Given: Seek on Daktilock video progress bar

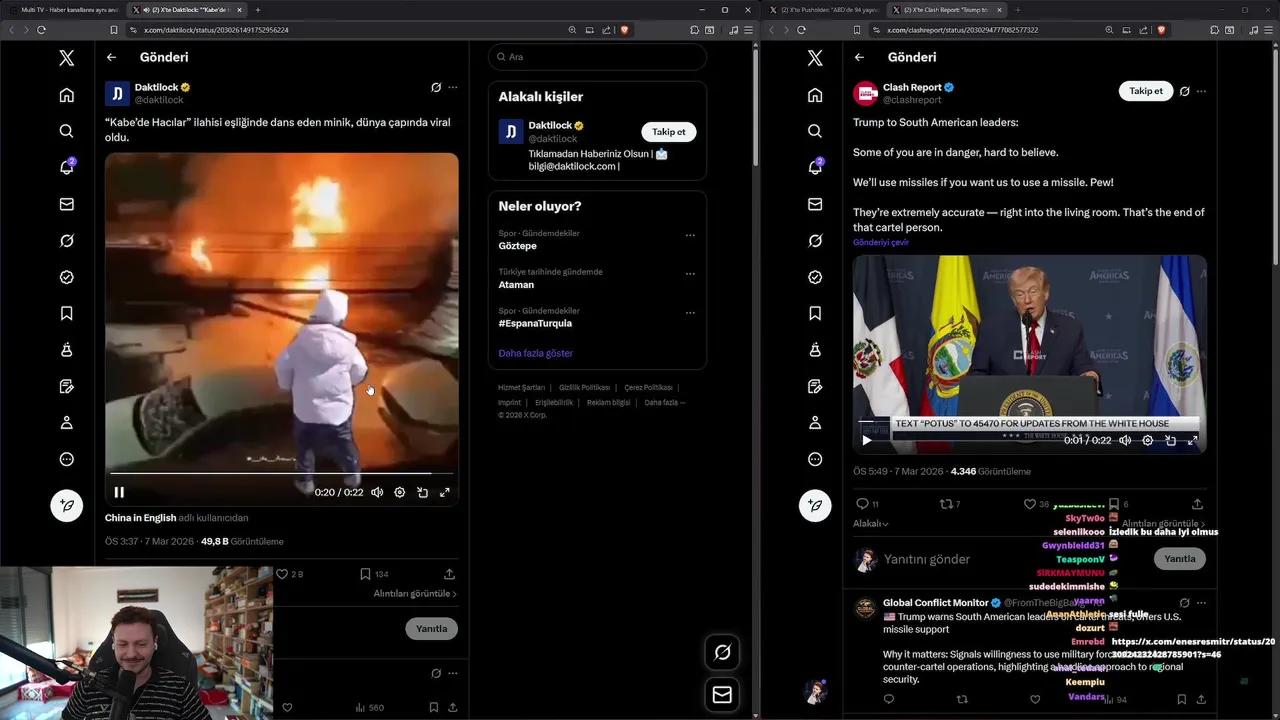Looking at the screenshot, I should click(281, 473).
